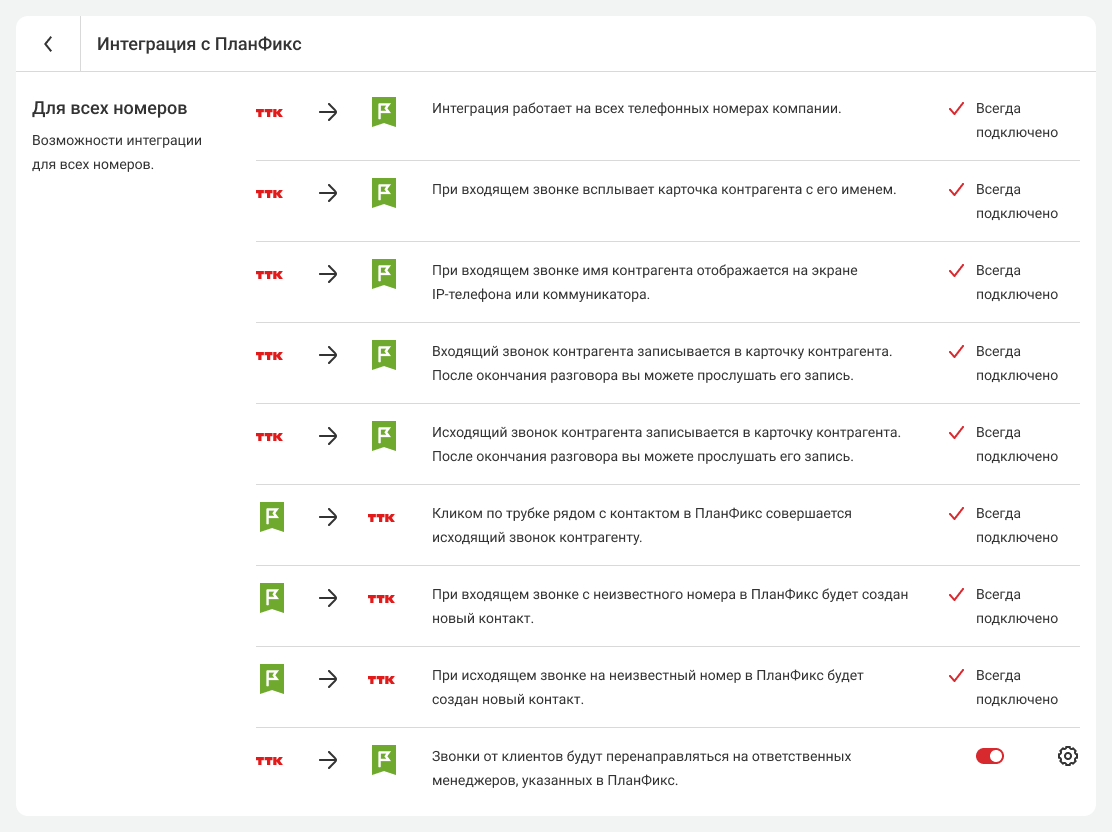1112x832 pixels.
Task: Click arrow icon in the popup card row
Action: [328, 193]
